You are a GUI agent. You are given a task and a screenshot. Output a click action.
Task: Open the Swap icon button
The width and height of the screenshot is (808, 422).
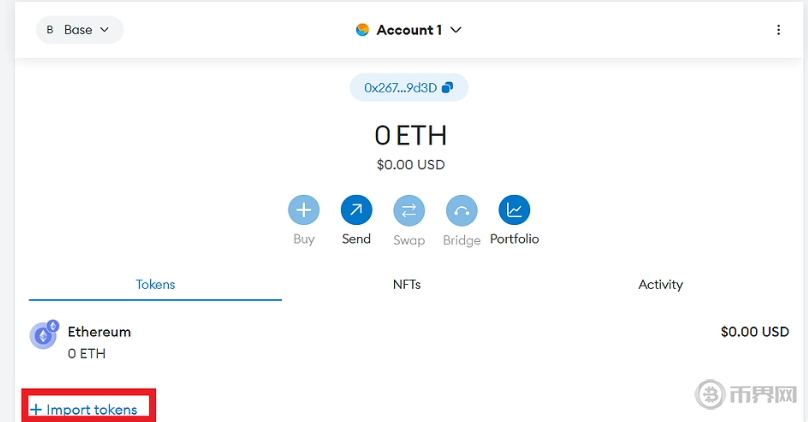pos(409,210)
